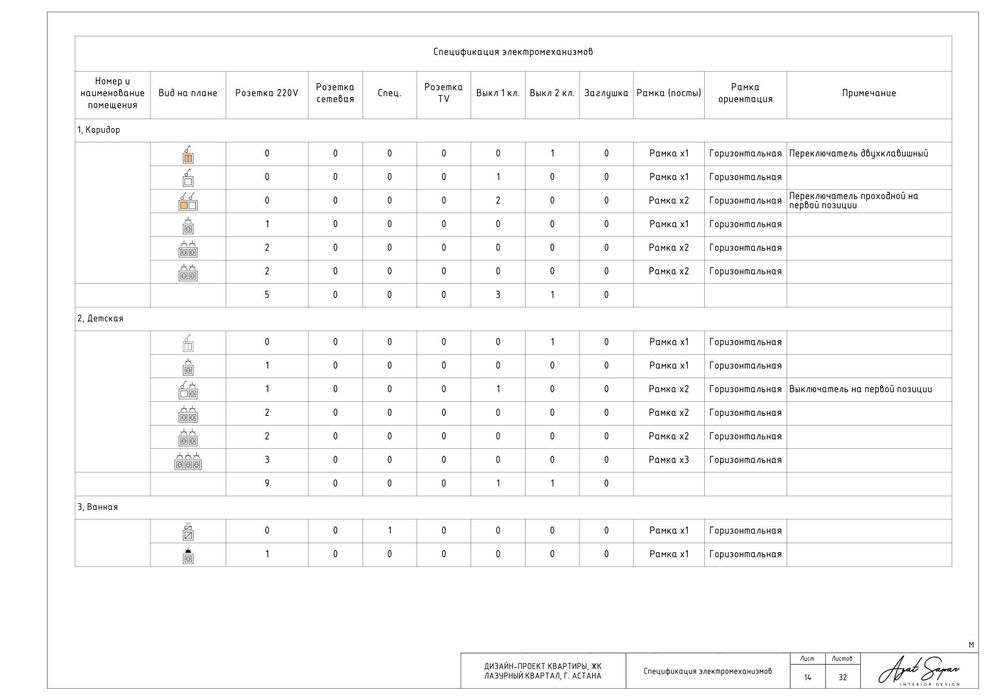Select the double orange pass-through switch icon
Image resolution: width=990 pixels, height=700 pixels.
coord(188,201)
